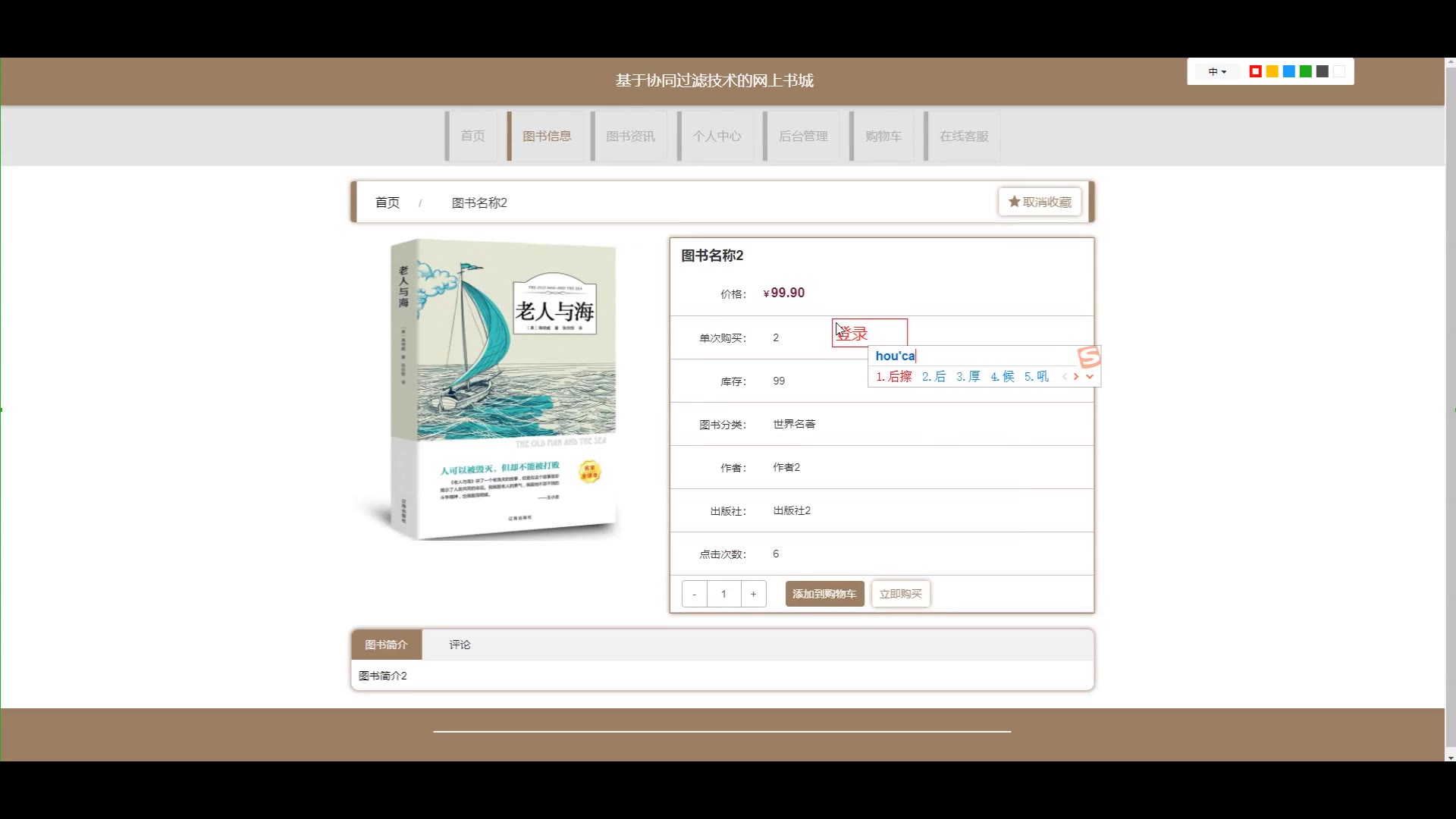
Task: Click the 出版社 value 出版社2
Action: (x=792, y=510)
